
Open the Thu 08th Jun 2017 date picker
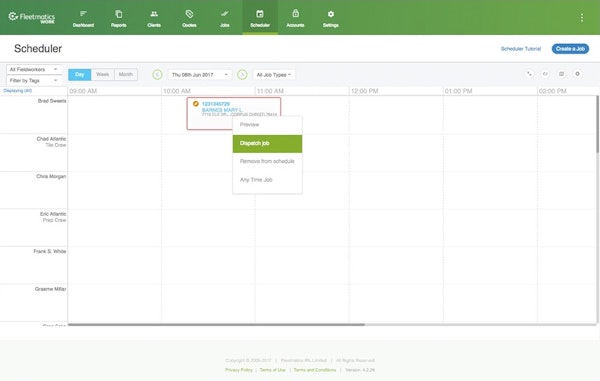[x=200, y=75]
